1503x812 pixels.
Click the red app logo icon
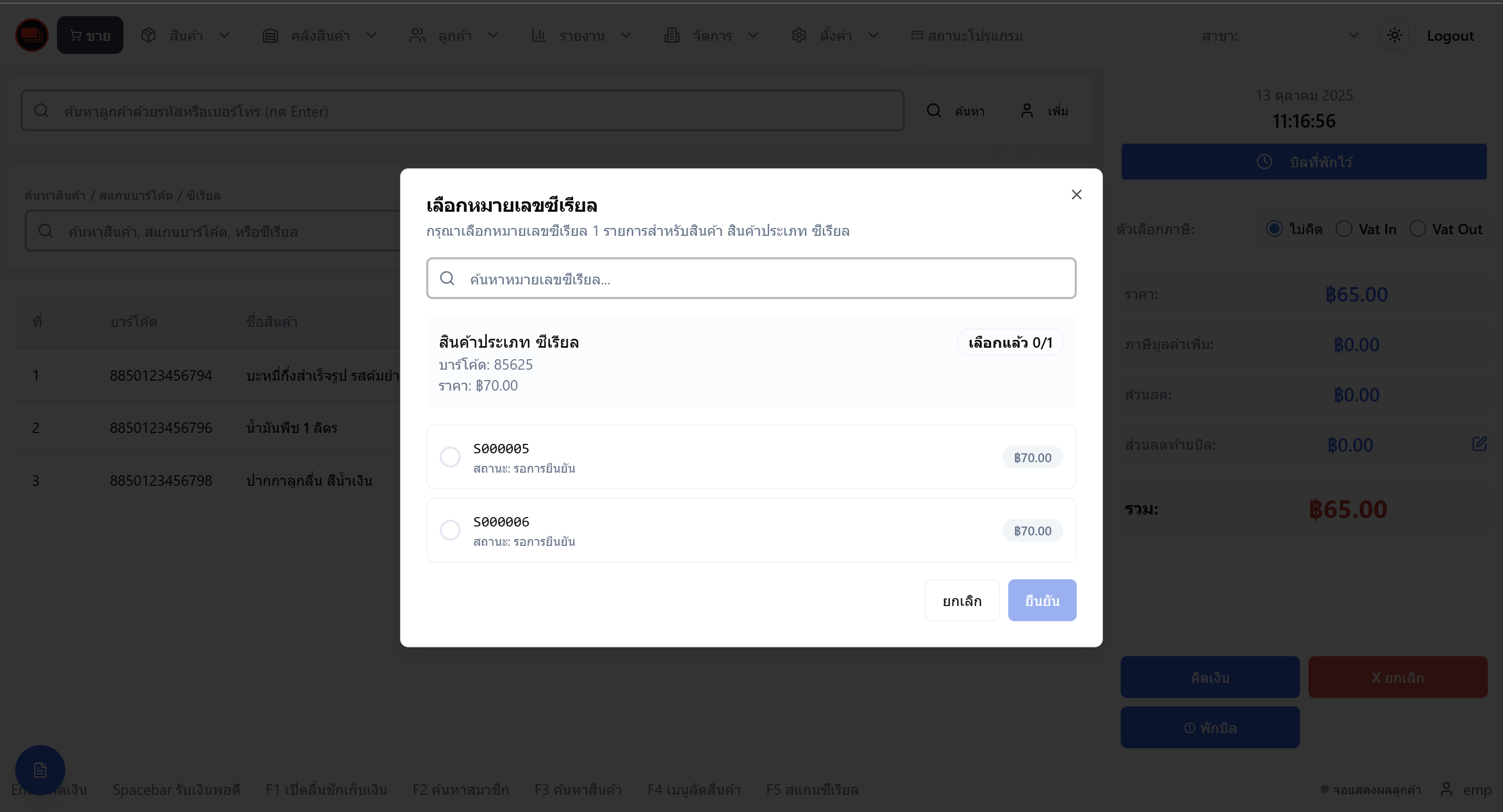coord(31,35)
